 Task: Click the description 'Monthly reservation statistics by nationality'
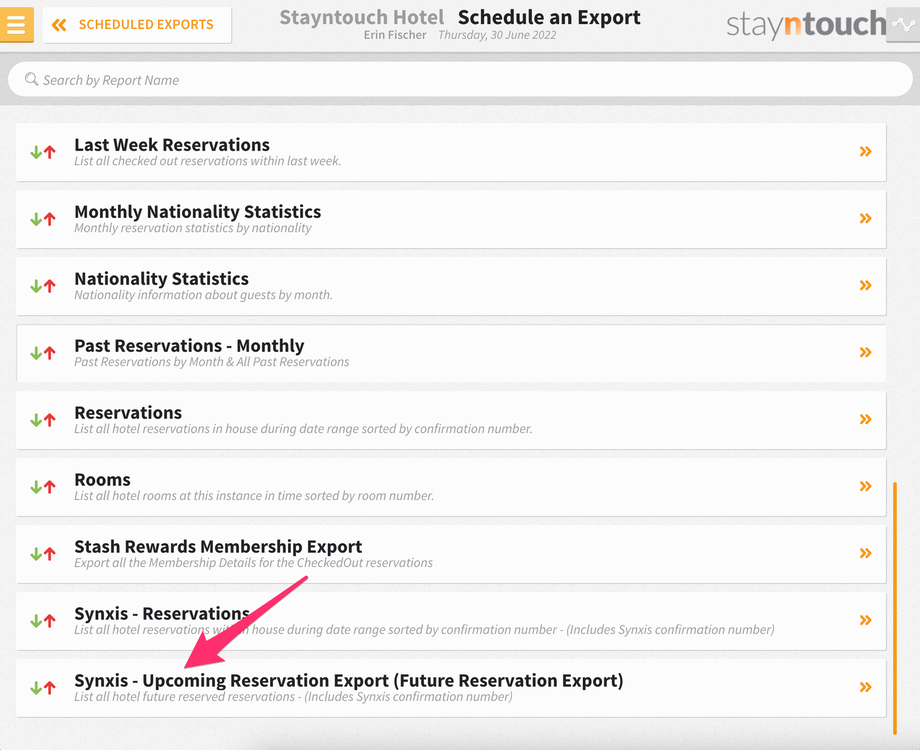point(193,228)
